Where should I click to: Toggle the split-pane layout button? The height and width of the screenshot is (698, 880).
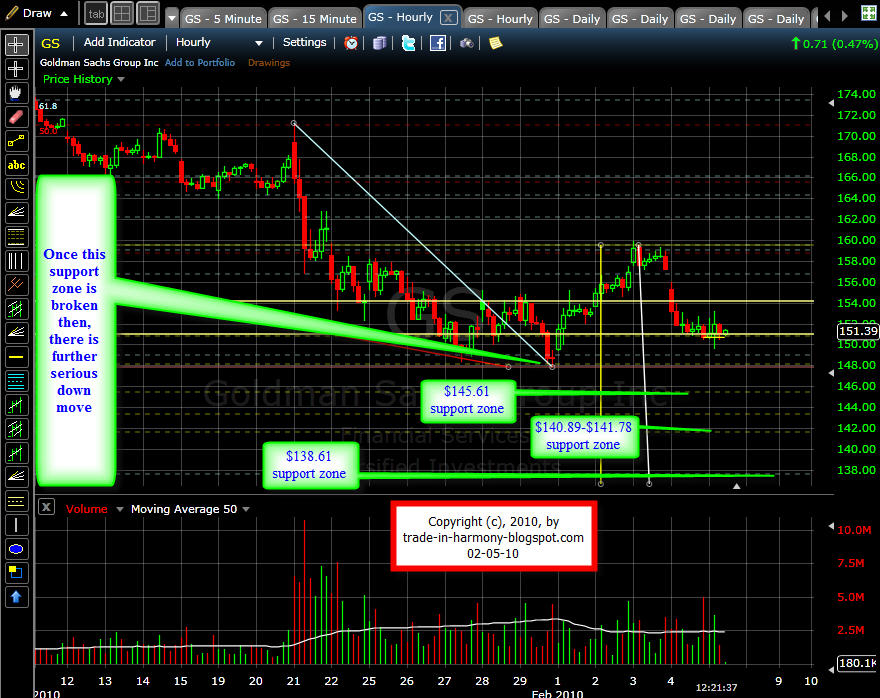tap(148, 14)
